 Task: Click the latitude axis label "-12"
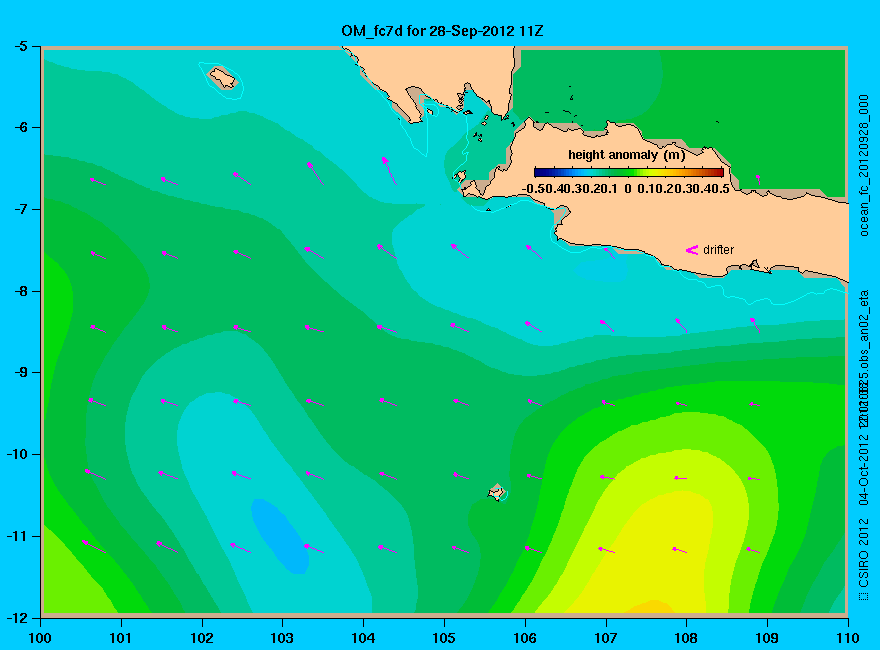tap(17, 618)
